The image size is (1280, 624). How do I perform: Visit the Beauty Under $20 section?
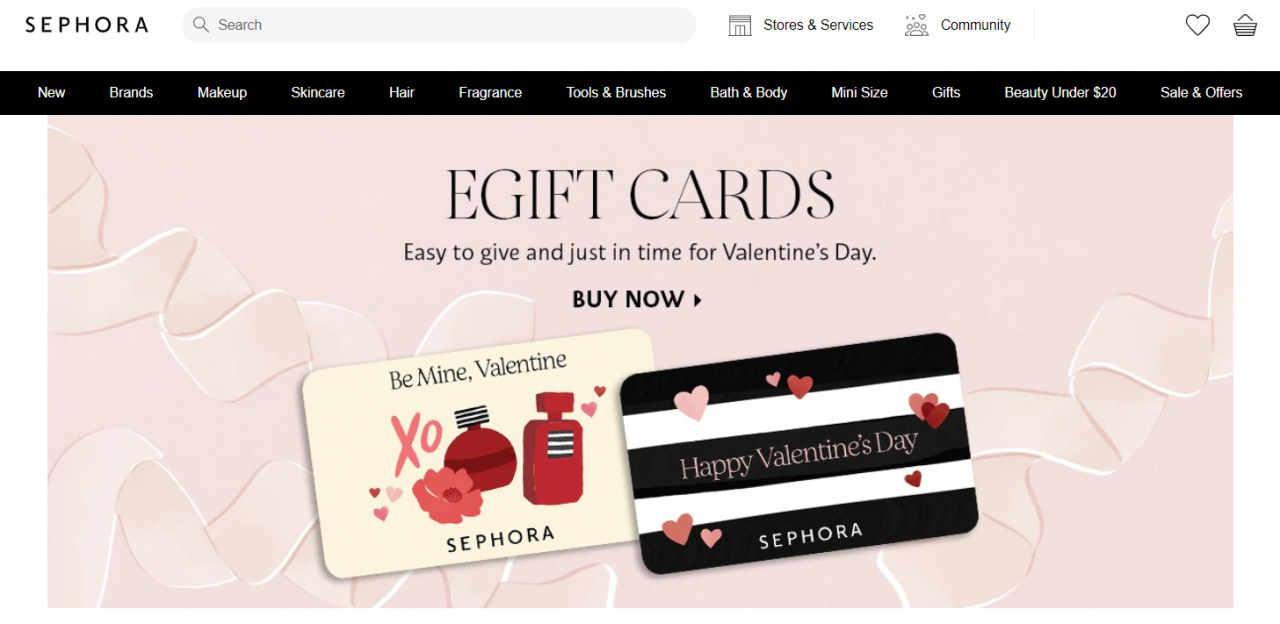pos(1060,92)
